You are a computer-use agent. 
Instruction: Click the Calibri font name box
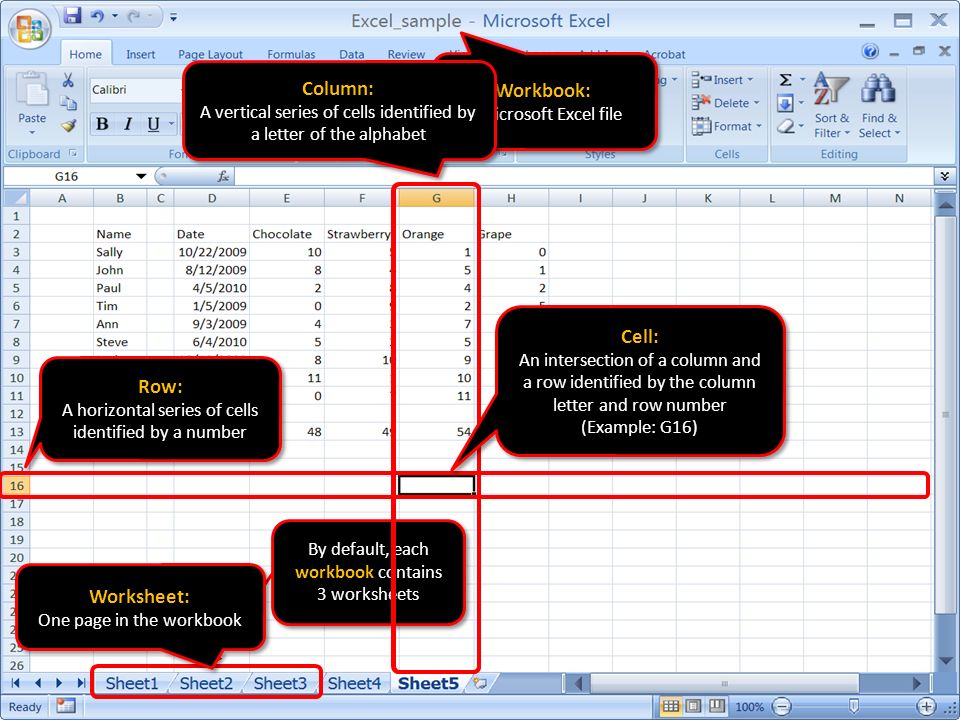point(136,90)
